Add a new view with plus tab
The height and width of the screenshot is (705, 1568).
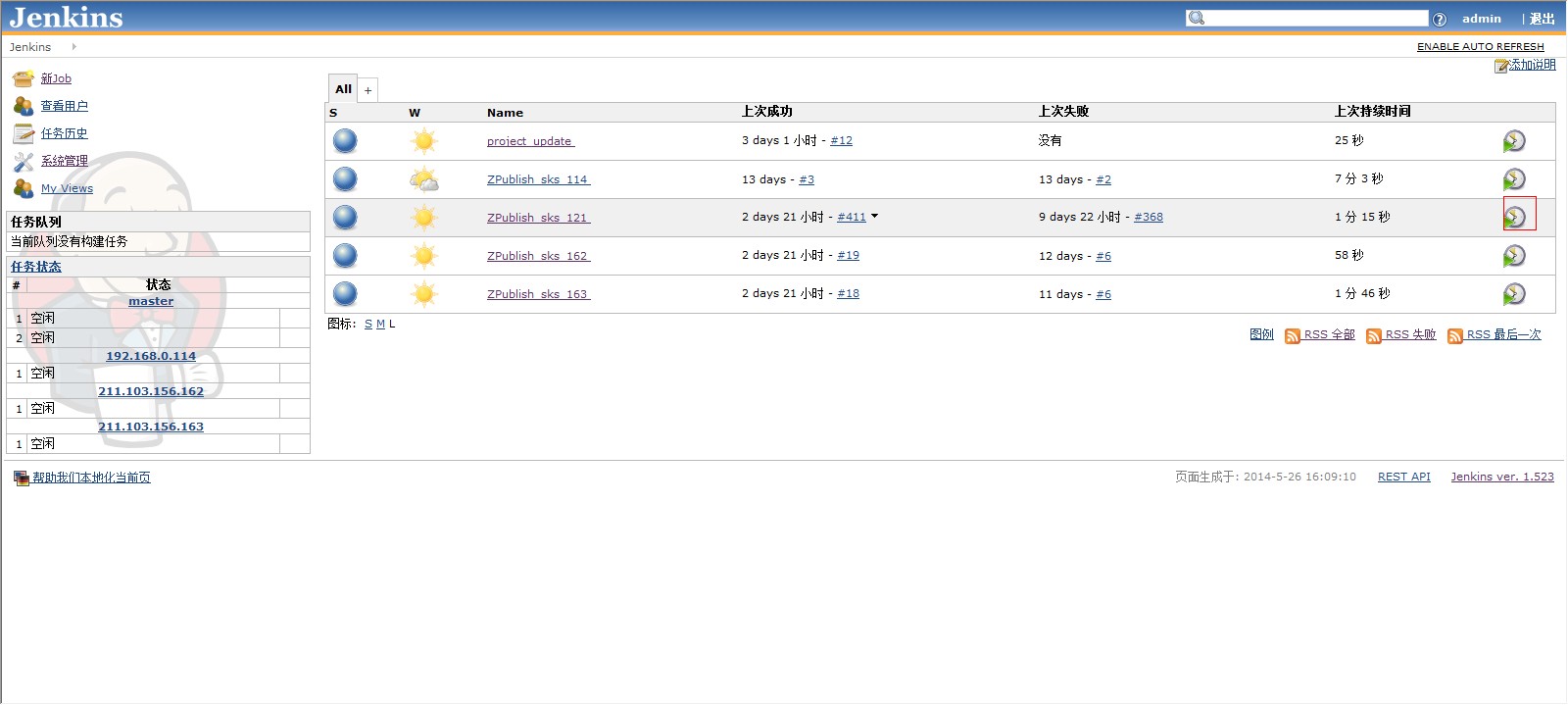click(x=367, y=90)
